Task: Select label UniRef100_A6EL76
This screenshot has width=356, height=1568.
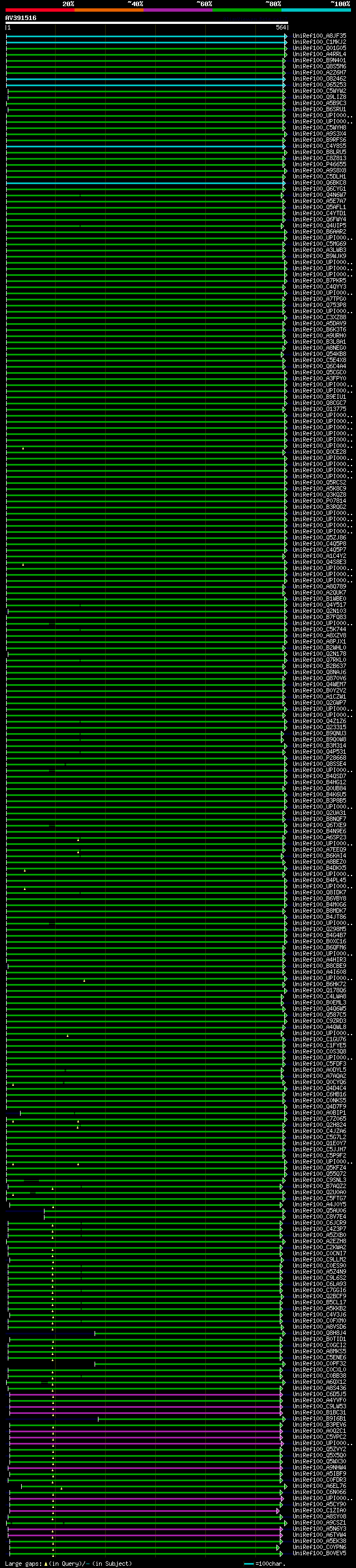Action: (x=319, y=1485)
